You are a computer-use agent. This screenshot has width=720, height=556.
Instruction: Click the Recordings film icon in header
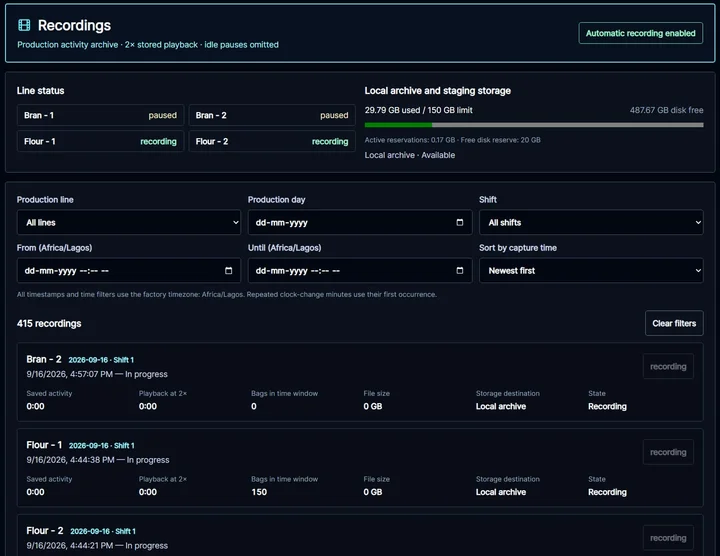click(24, 25)
